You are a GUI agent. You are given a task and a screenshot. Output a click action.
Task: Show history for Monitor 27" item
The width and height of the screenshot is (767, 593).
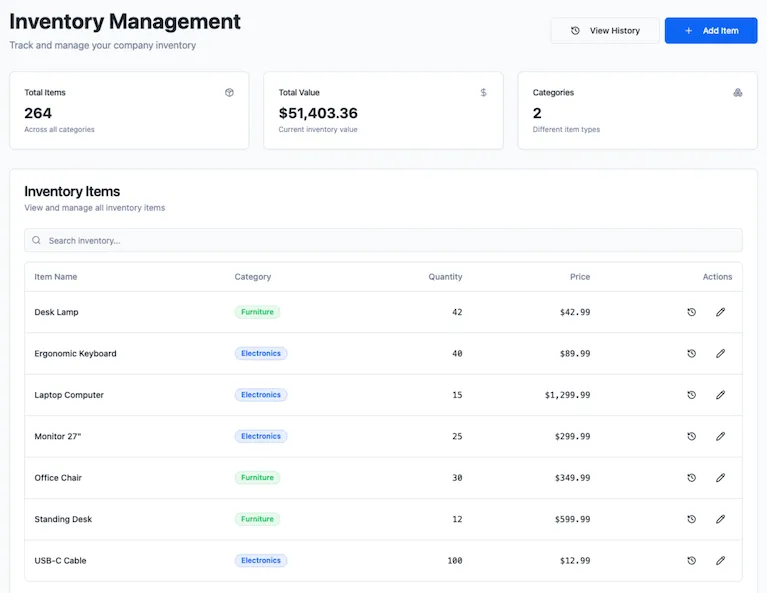click(691, 436)
